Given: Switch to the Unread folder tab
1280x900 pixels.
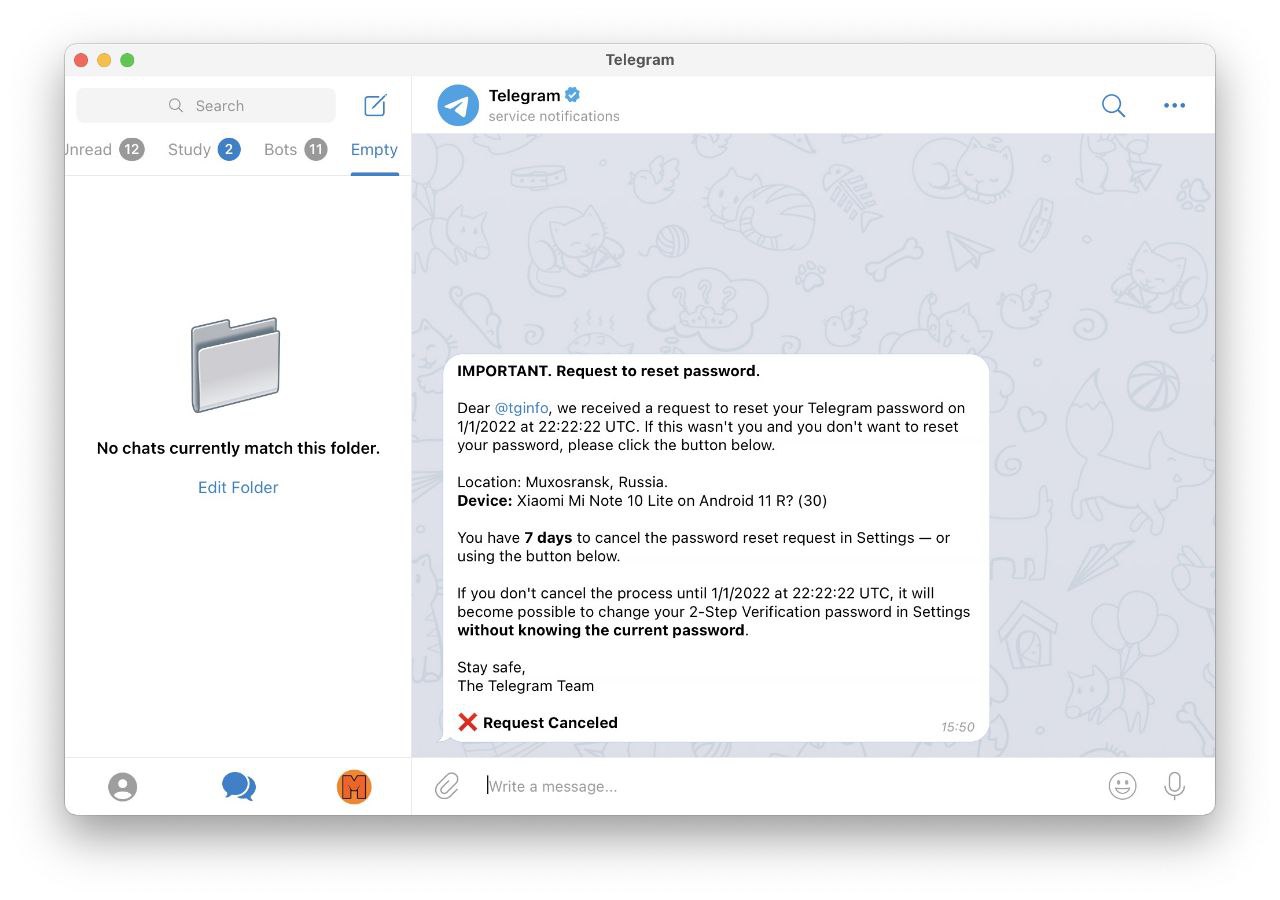Looking at the screenshot, I should pos(103,150).
